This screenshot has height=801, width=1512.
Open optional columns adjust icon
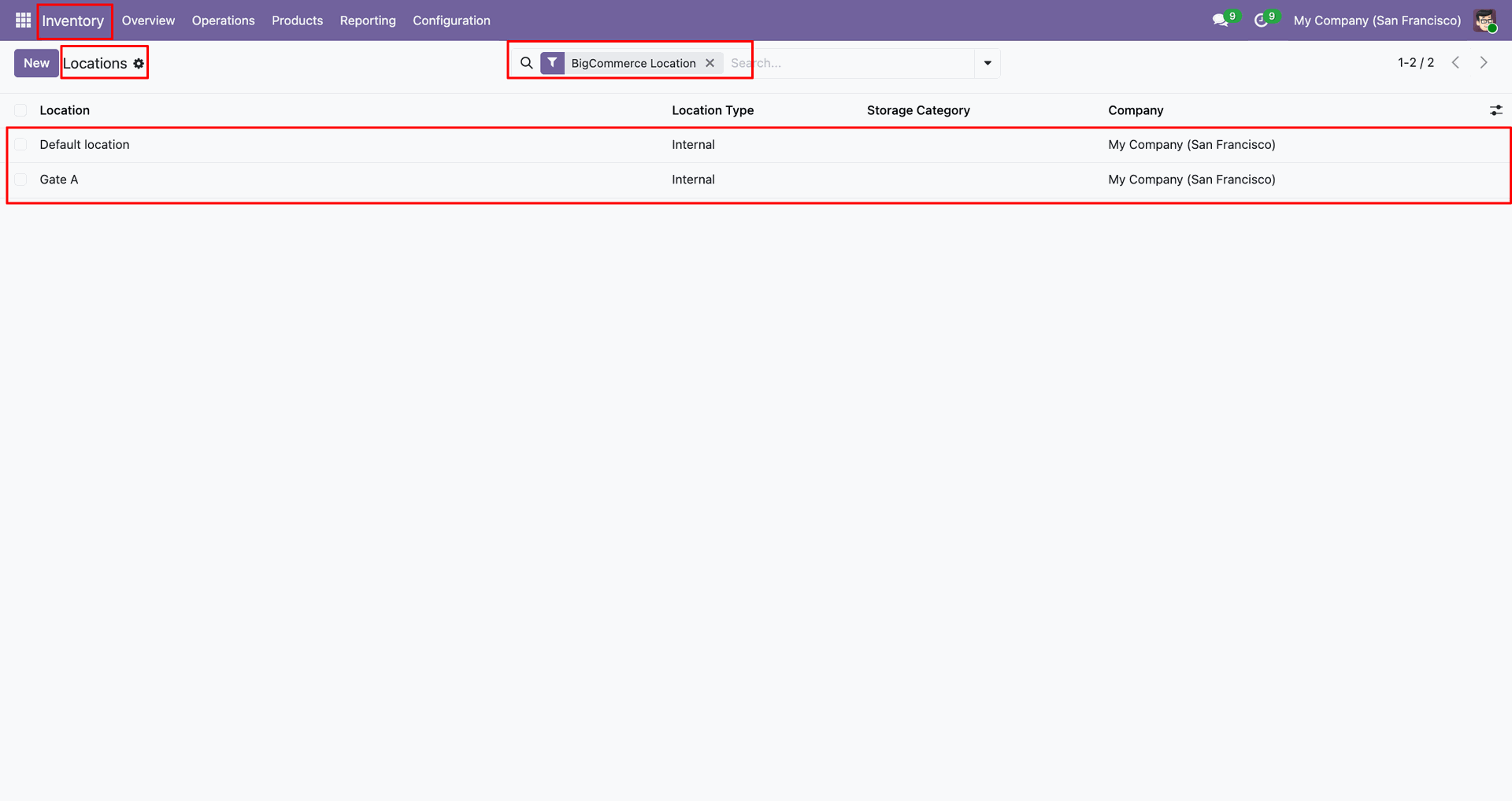[1495, 110]
